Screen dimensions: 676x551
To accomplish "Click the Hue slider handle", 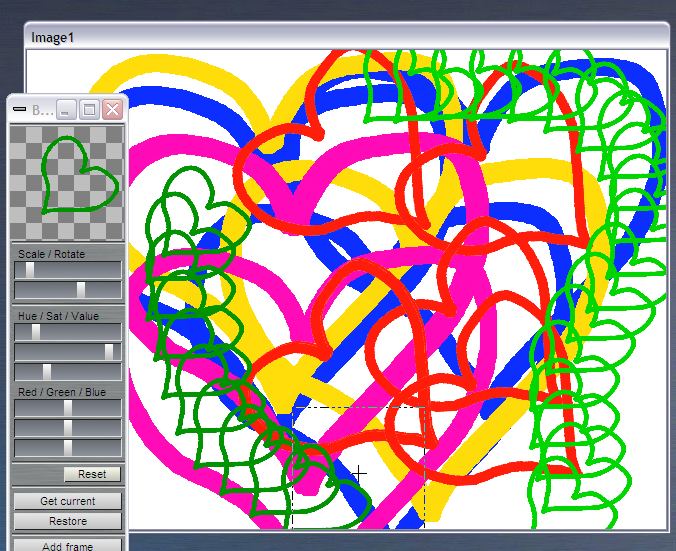I will coord(36,332).
